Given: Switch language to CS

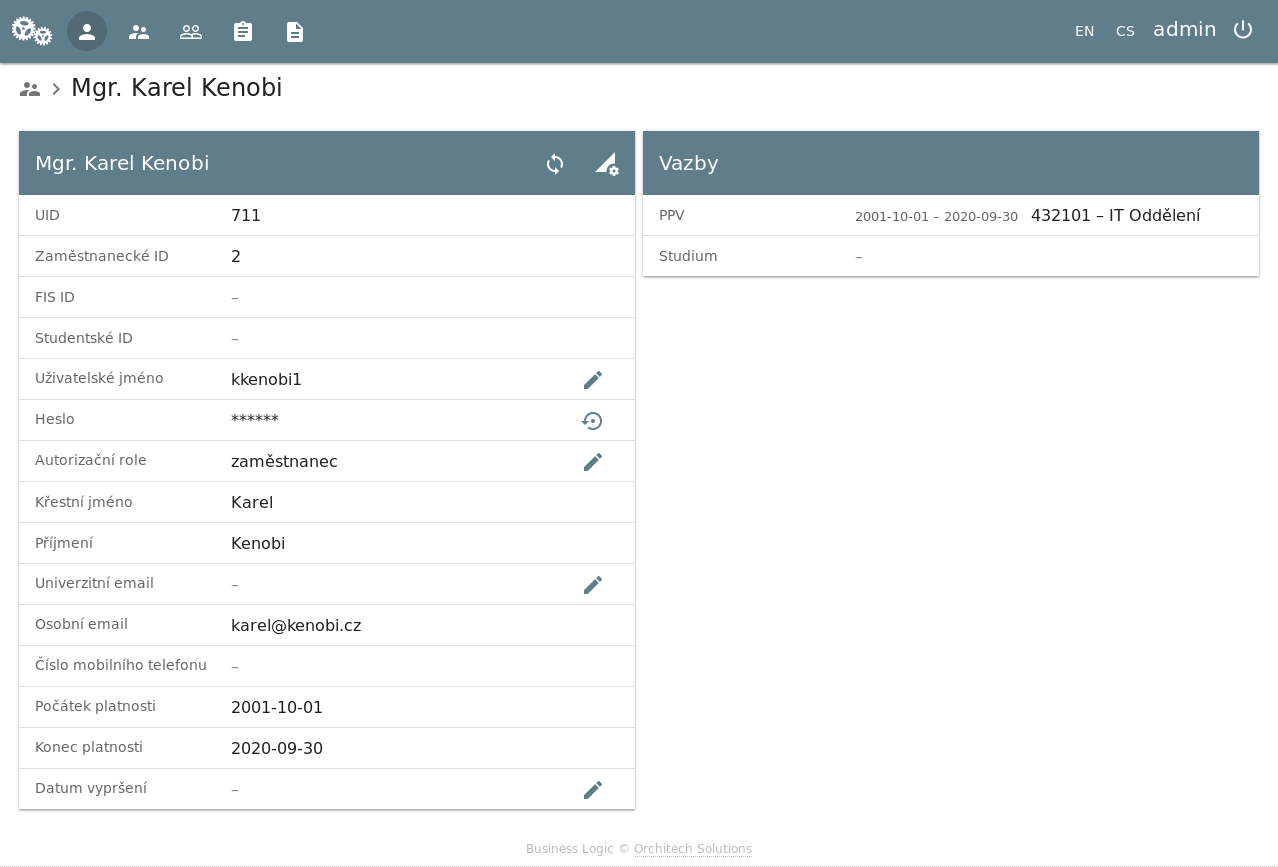Looking at the screenshot, I should (1125, 31).
